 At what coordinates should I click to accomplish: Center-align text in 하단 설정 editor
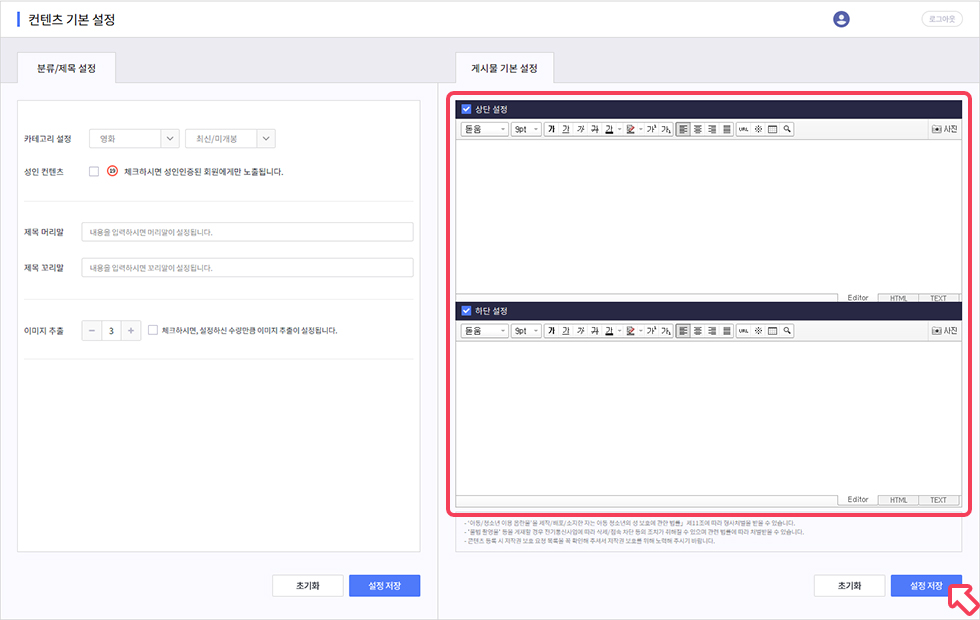click(x=697, y=330)
